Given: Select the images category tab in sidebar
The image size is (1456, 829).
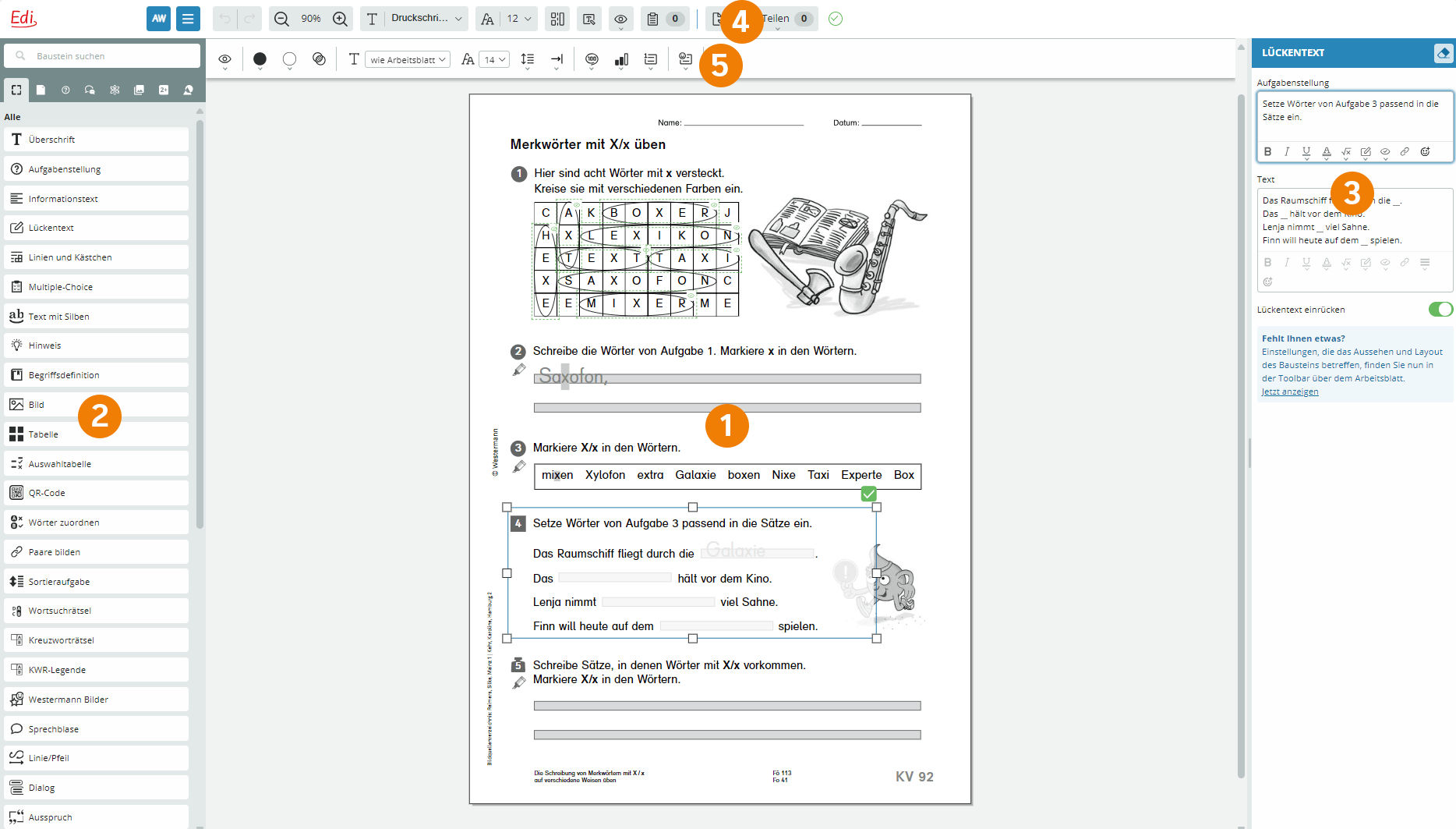Looking at the screenshot, I should pos(139,90).
